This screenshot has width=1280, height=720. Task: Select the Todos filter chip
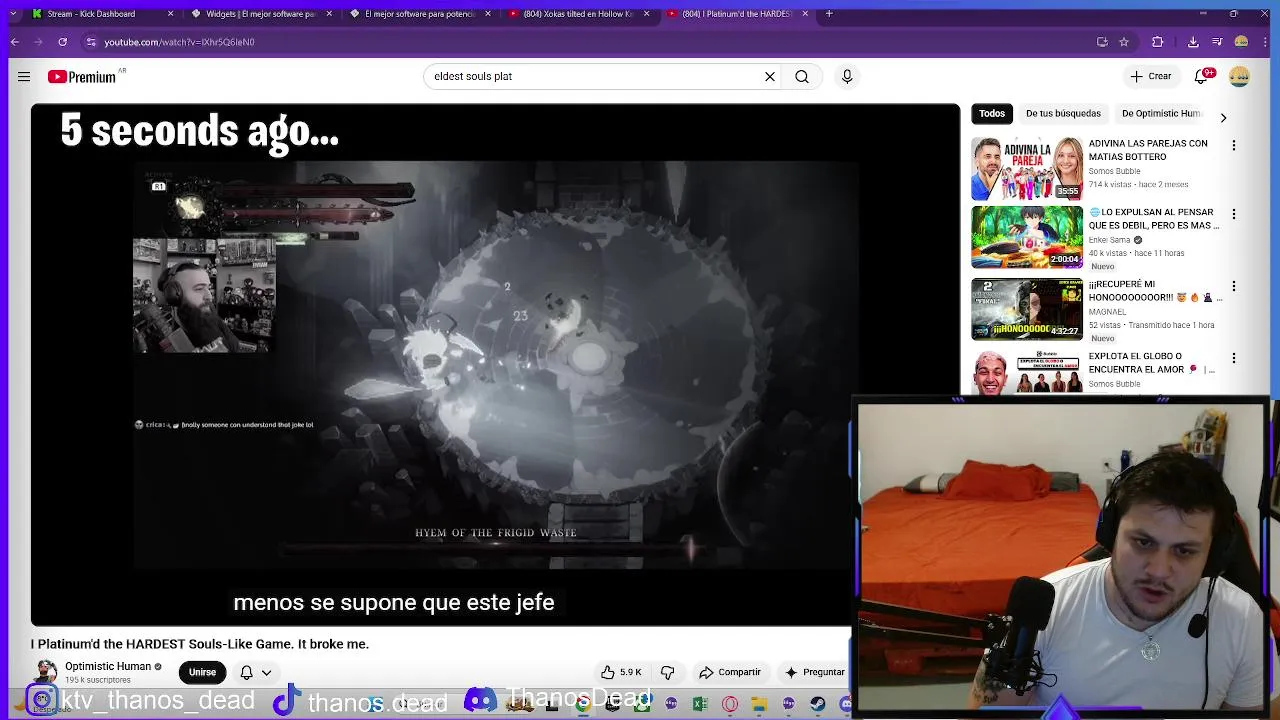pos(992,113)
